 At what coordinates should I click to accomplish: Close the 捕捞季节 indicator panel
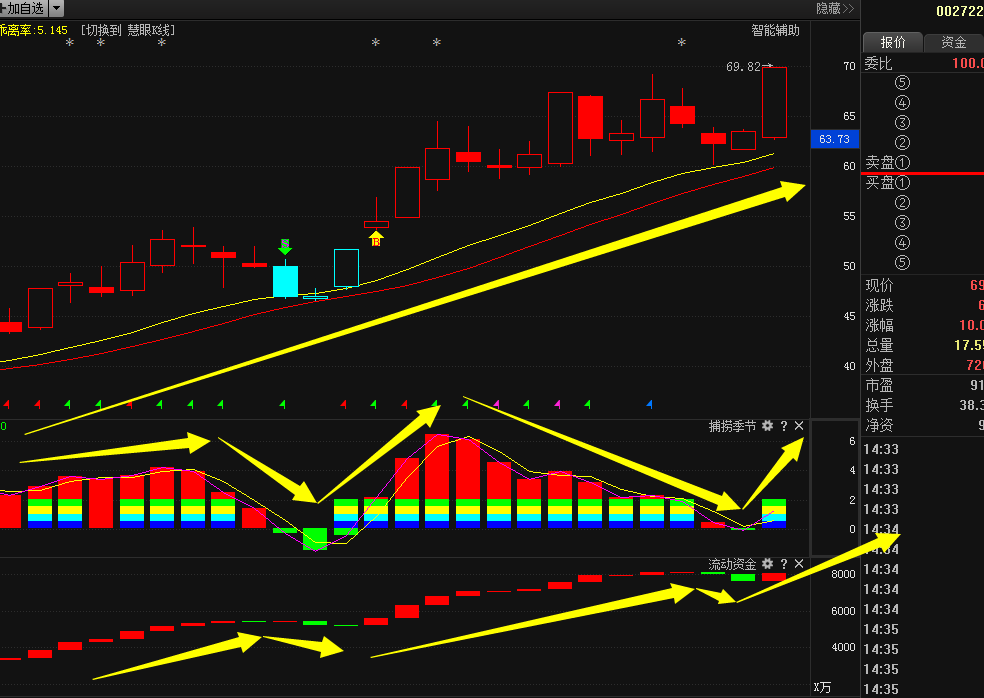(799, 426)
